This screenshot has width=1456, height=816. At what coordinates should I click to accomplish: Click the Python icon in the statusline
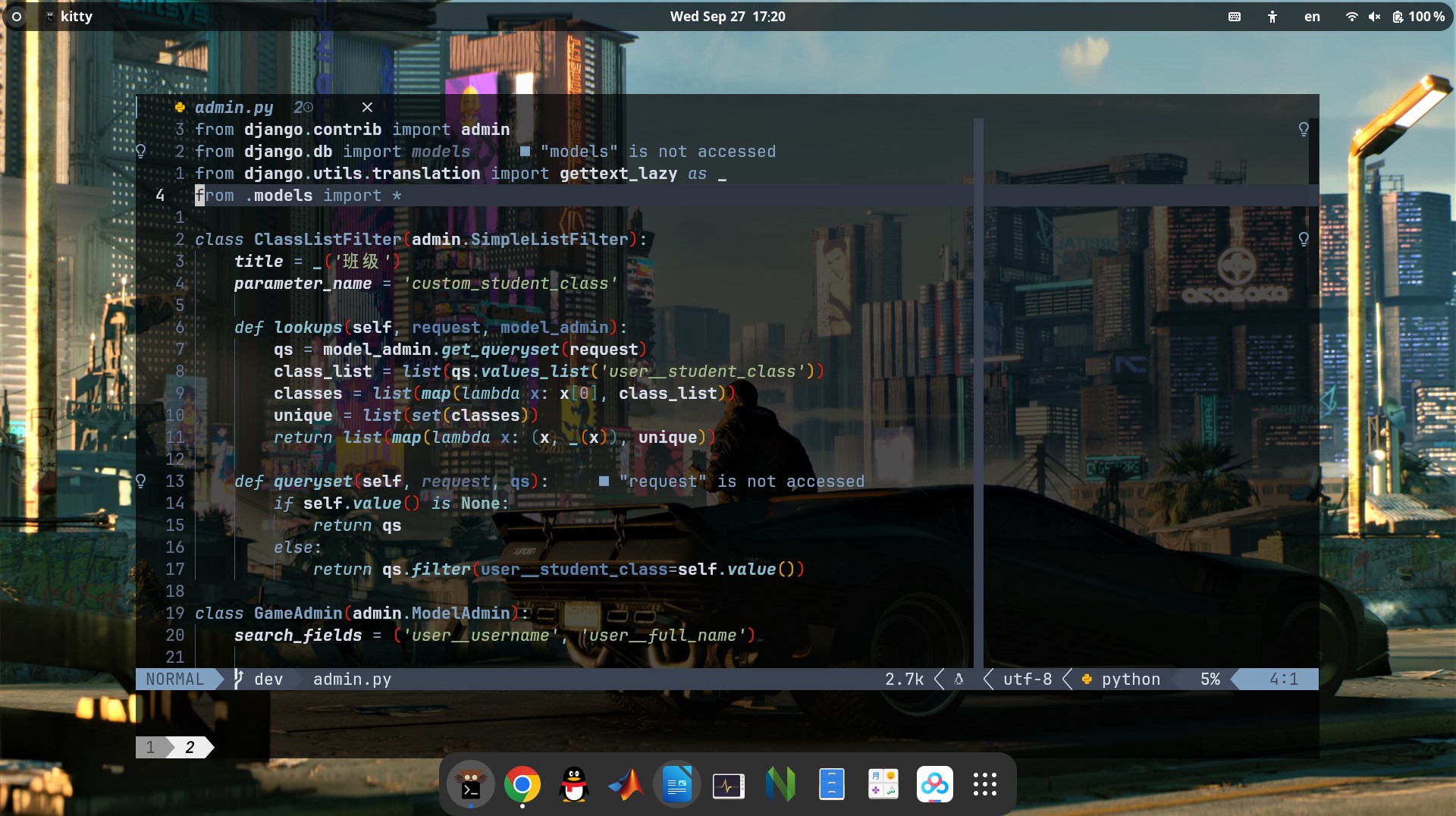pyautogui.click(x=1087, y=679)
